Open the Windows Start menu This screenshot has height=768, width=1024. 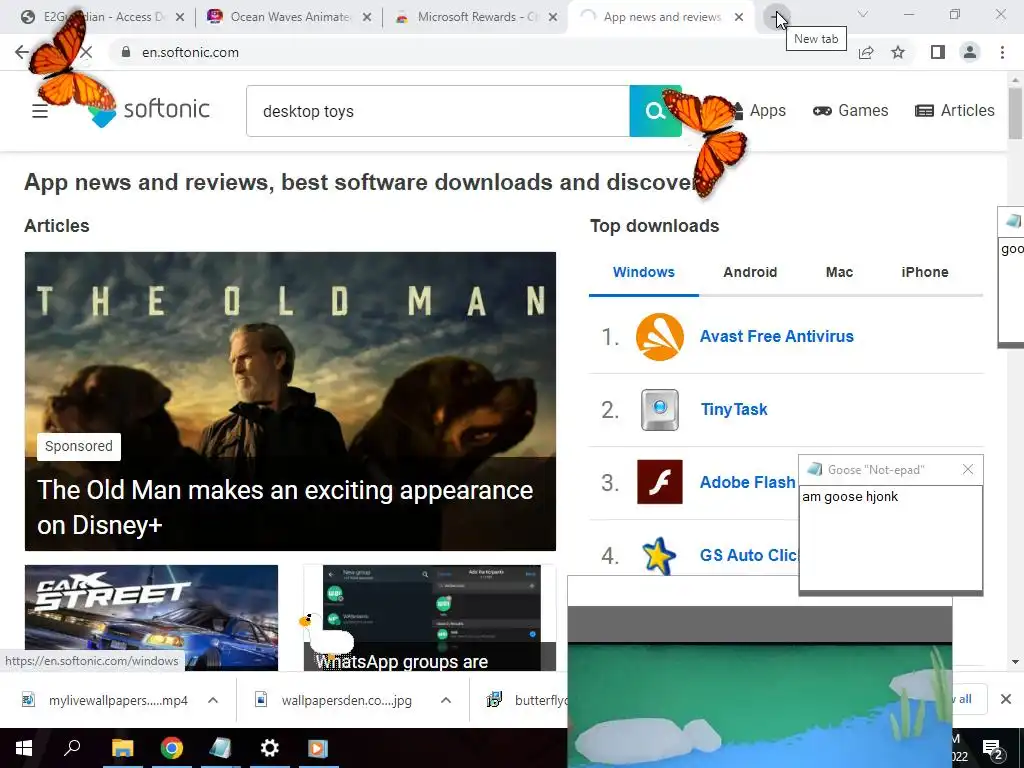point(24,748)
